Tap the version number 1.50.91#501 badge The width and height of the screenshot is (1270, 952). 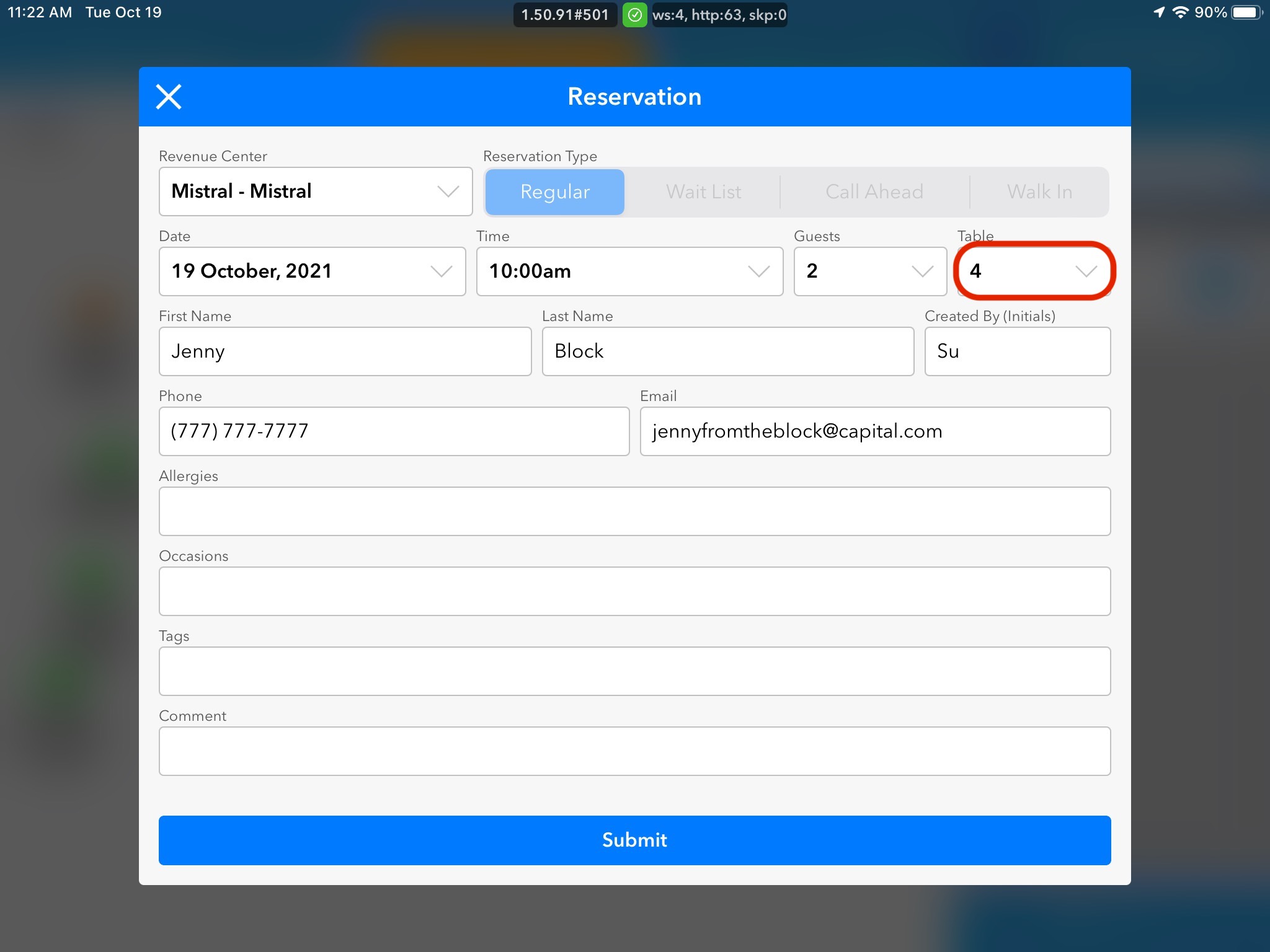(565, 14)
